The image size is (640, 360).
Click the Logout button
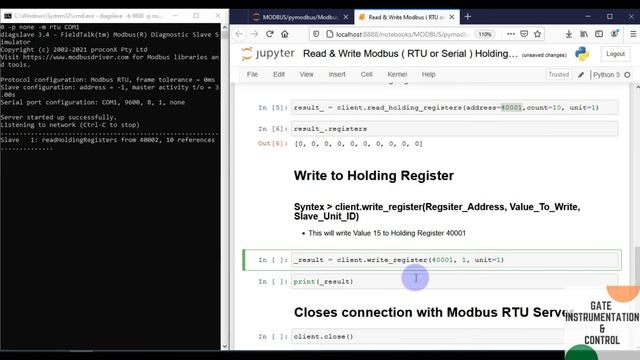[615, 54]
